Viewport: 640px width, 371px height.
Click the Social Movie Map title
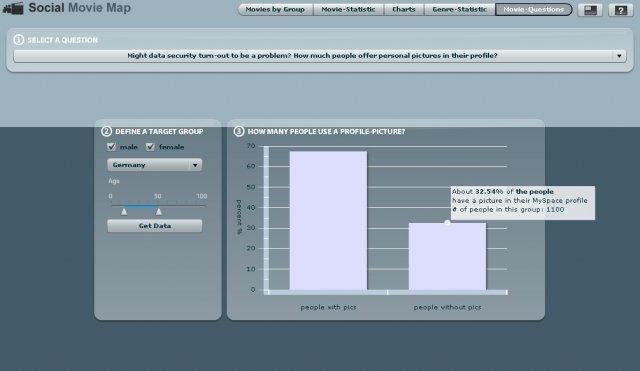click(80, 8)
